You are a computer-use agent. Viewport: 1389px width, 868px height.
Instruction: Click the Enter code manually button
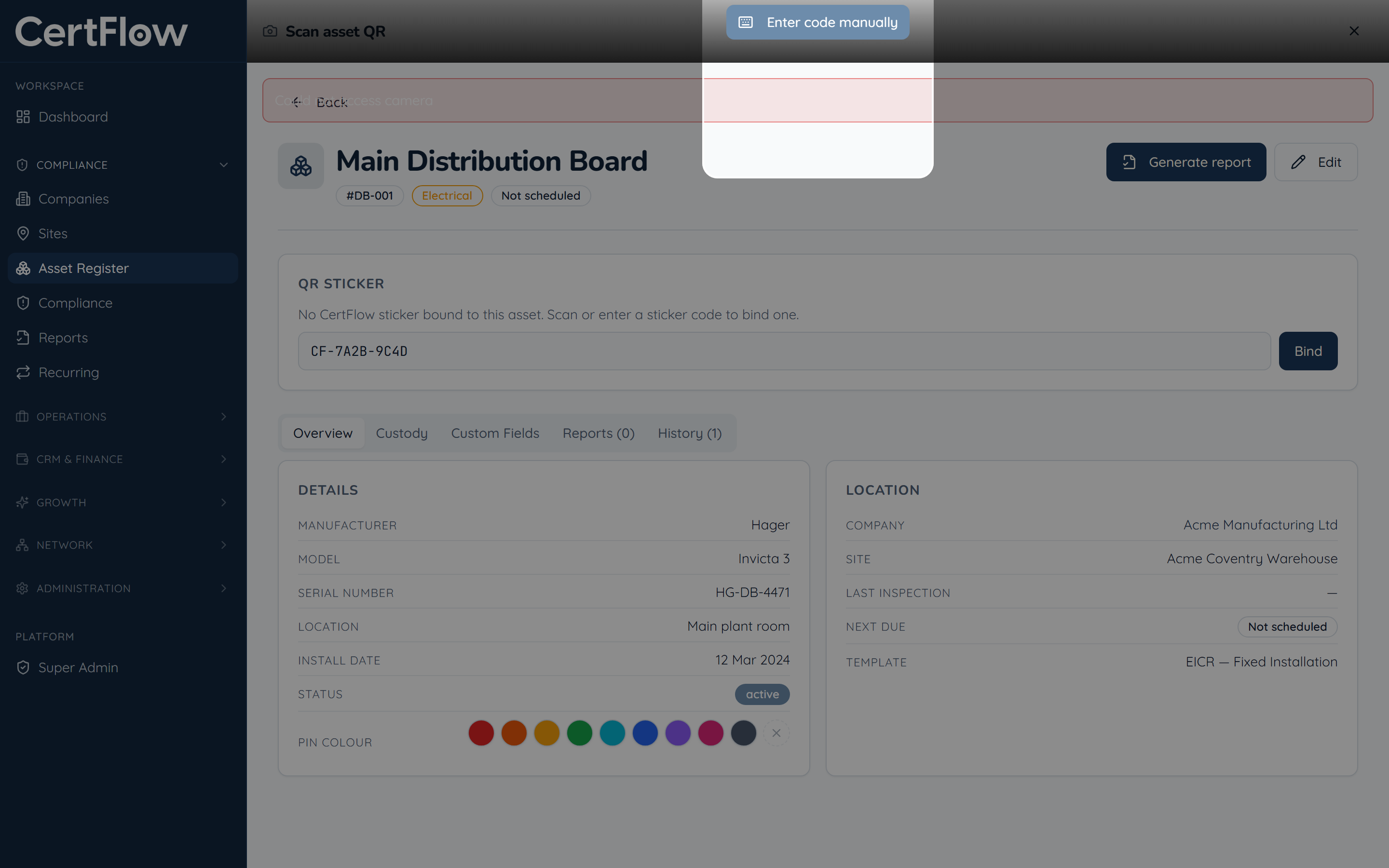[x=817, y=22]
